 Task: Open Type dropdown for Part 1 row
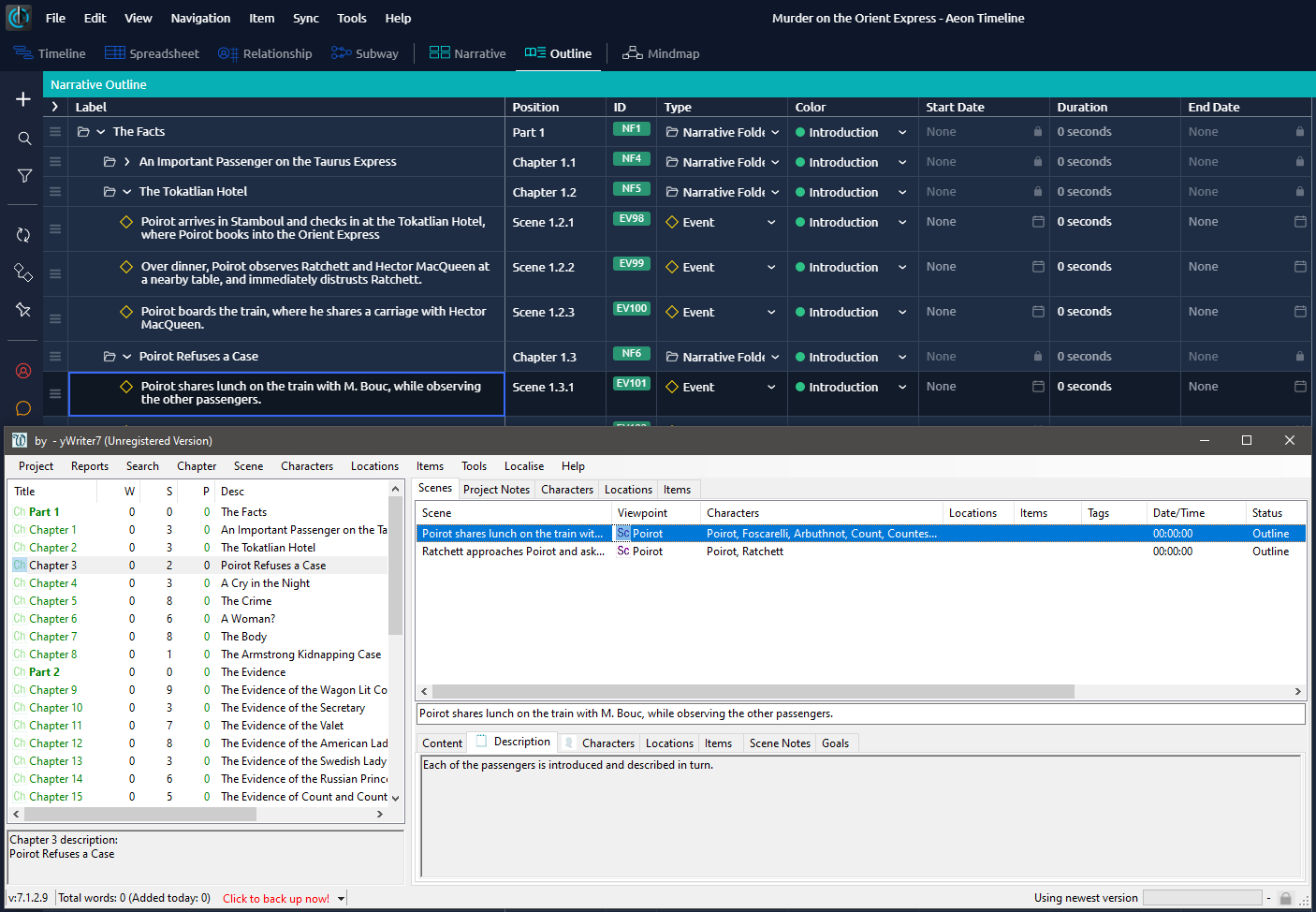point(775,133)
